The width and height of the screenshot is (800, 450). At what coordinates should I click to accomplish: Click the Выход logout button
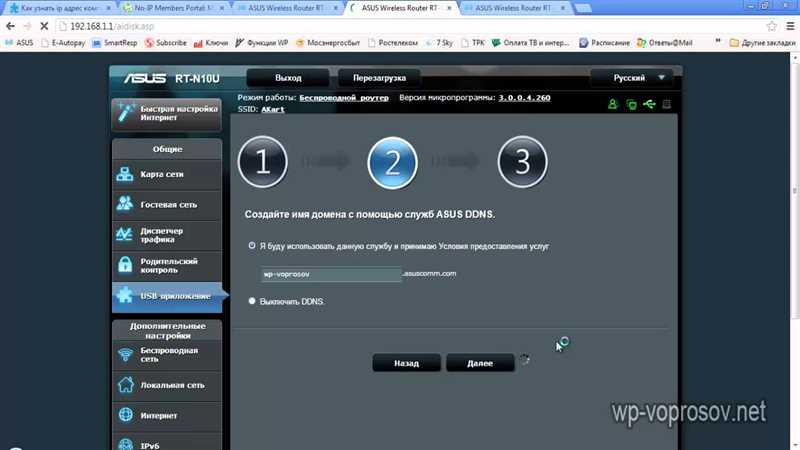click(288, 78)
